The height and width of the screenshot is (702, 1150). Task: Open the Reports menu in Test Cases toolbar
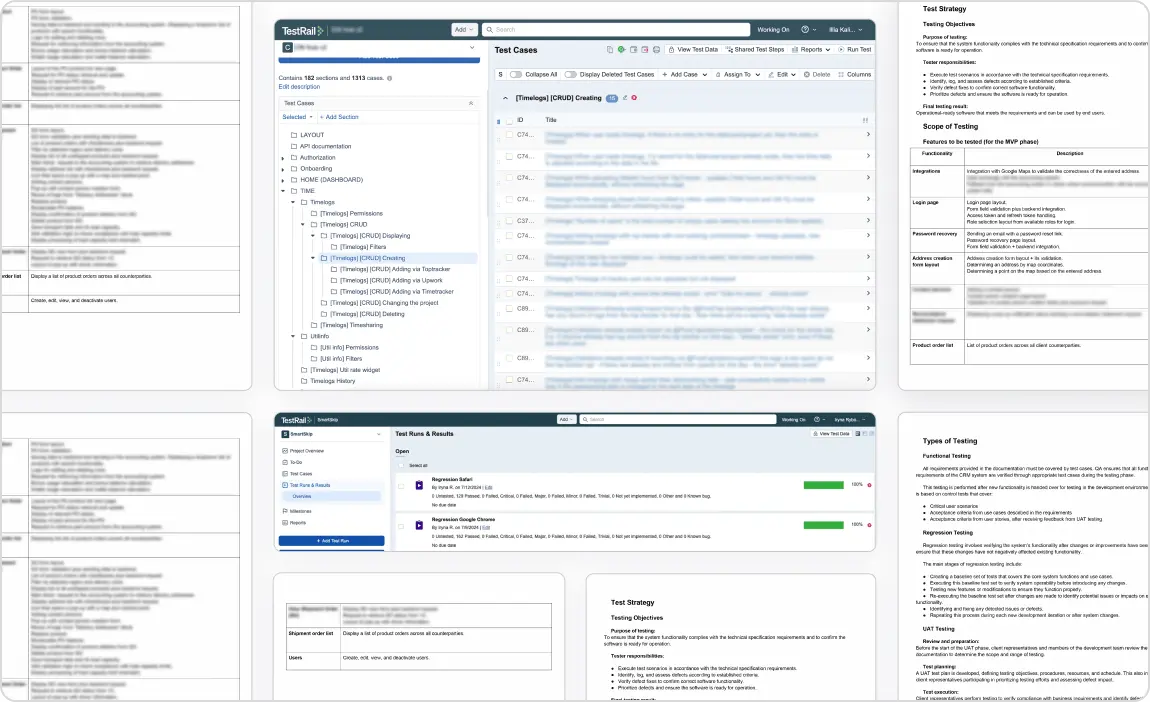coord(810,51)
